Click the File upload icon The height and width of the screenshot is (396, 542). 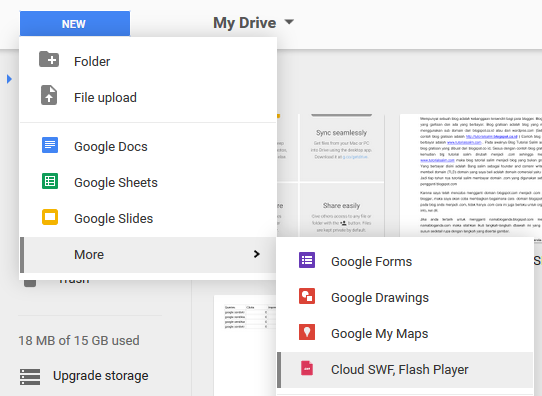tap(49, 95)
